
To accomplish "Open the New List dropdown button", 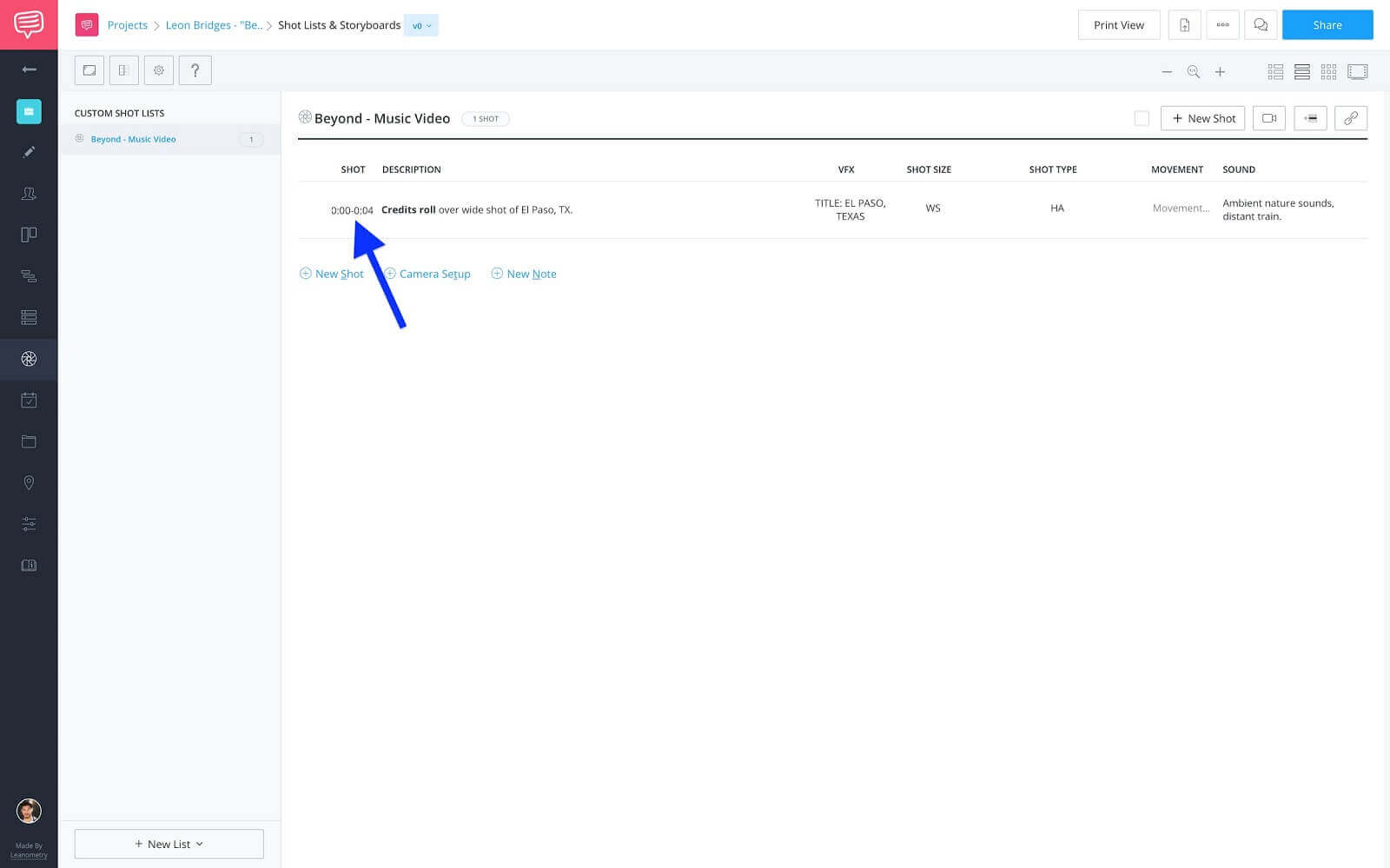I will tap(169, 844).
